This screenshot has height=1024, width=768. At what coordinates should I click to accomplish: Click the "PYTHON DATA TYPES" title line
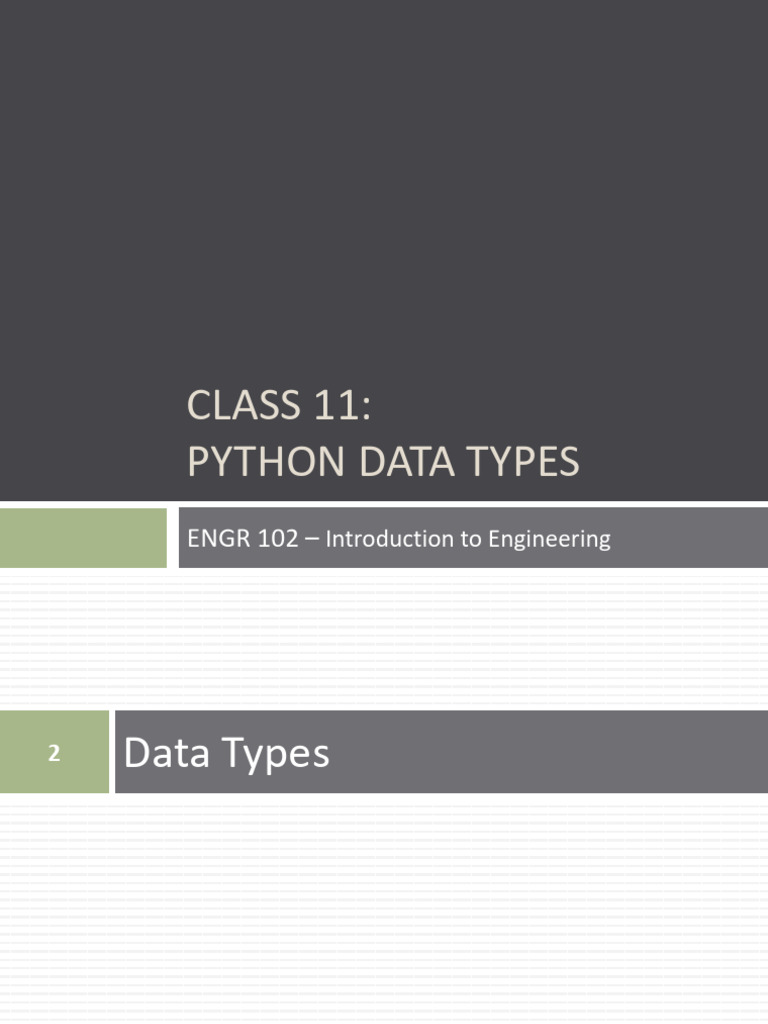click(x=383, y=462)
